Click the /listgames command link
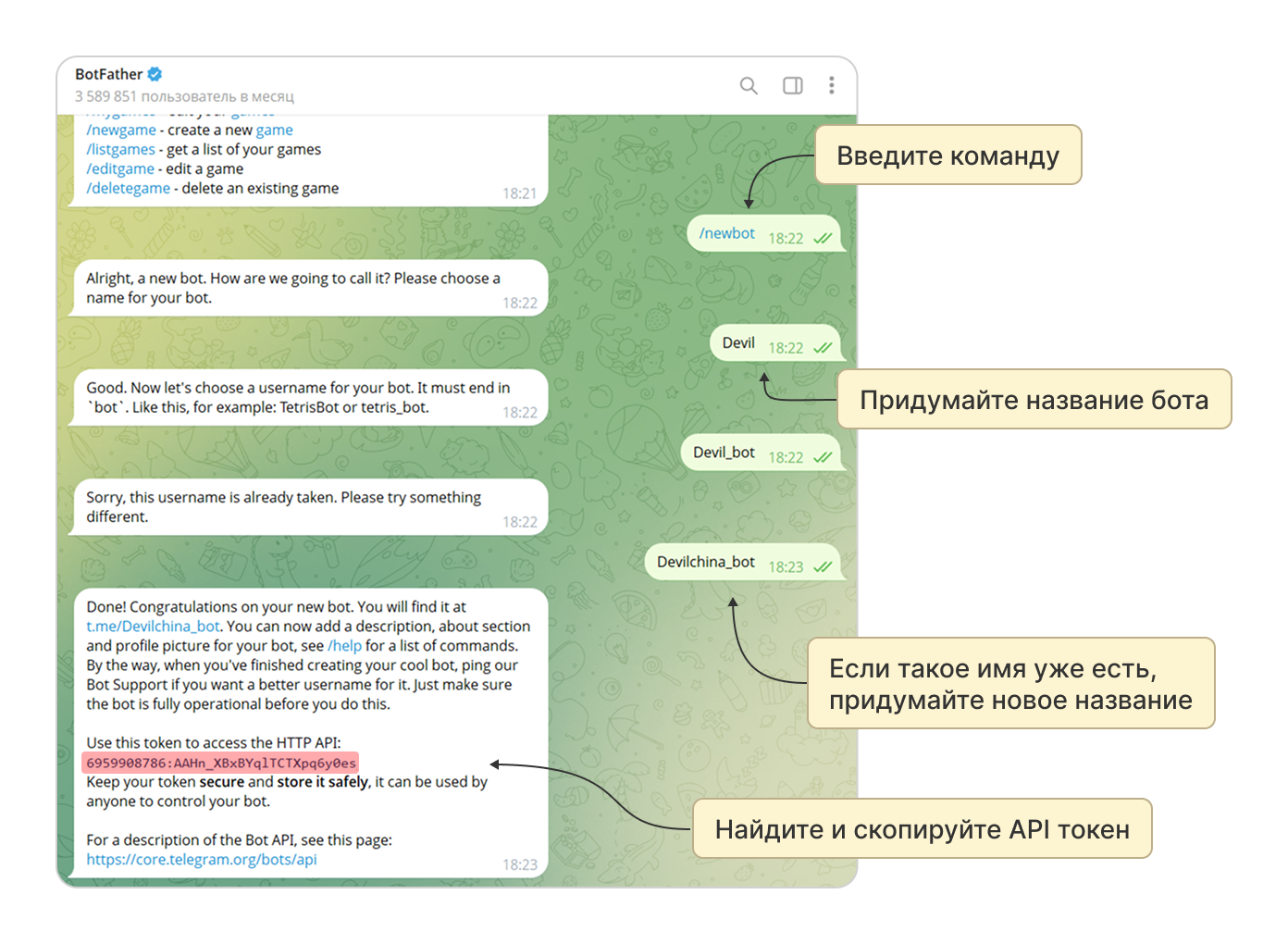This screenshot has width=1288, height=944. point(121,150)
